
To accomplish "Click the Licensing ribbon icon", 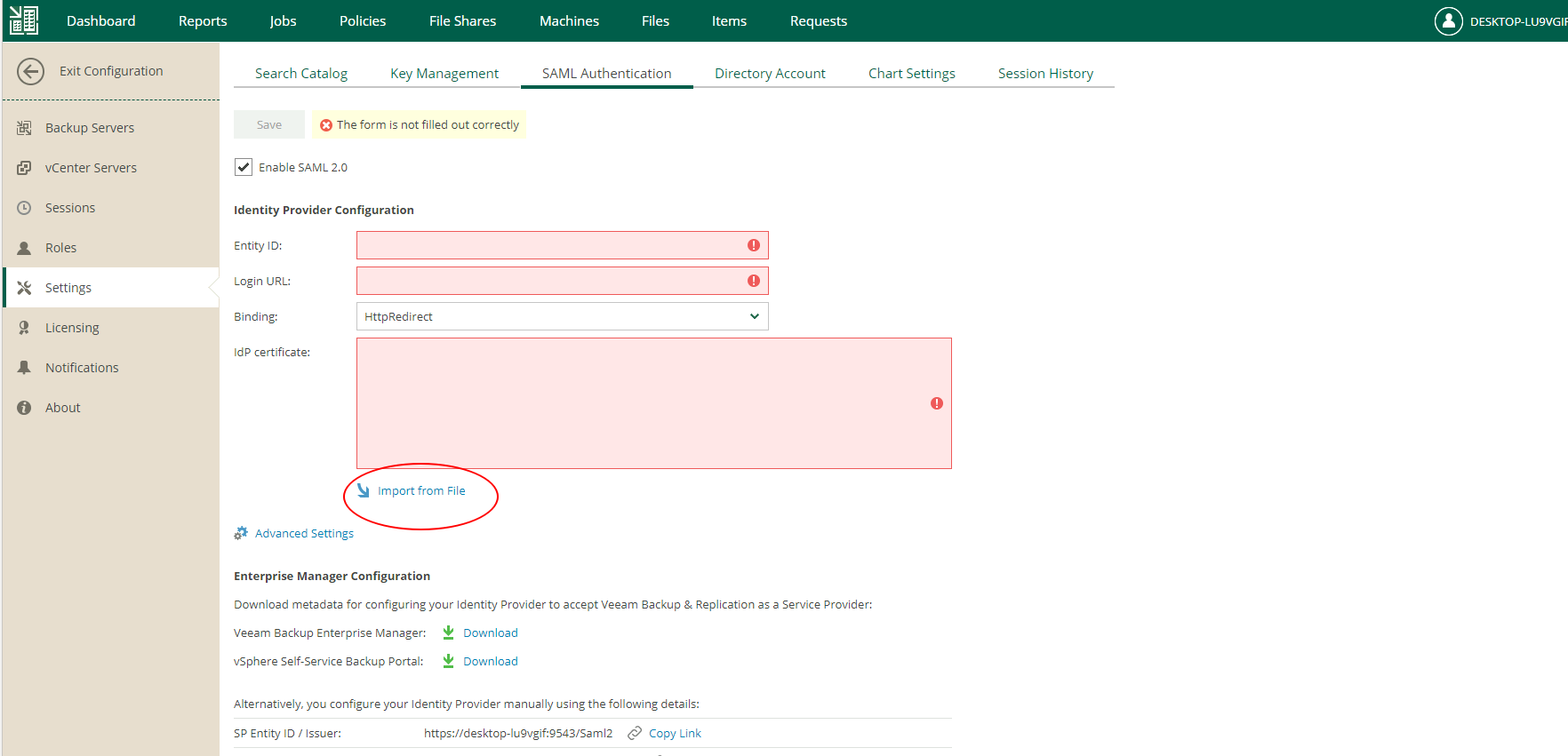I will click(24, 328).
